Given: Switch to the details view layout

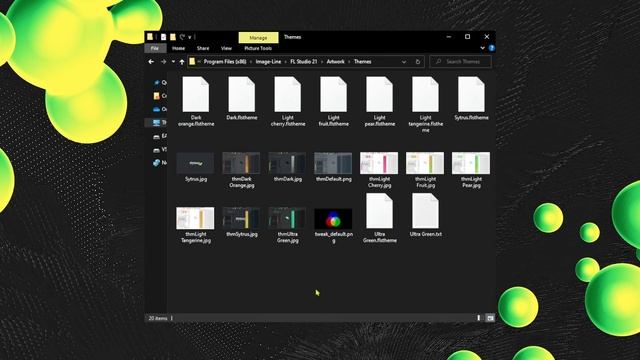Looking at the screenshot, I should (478, 318).
